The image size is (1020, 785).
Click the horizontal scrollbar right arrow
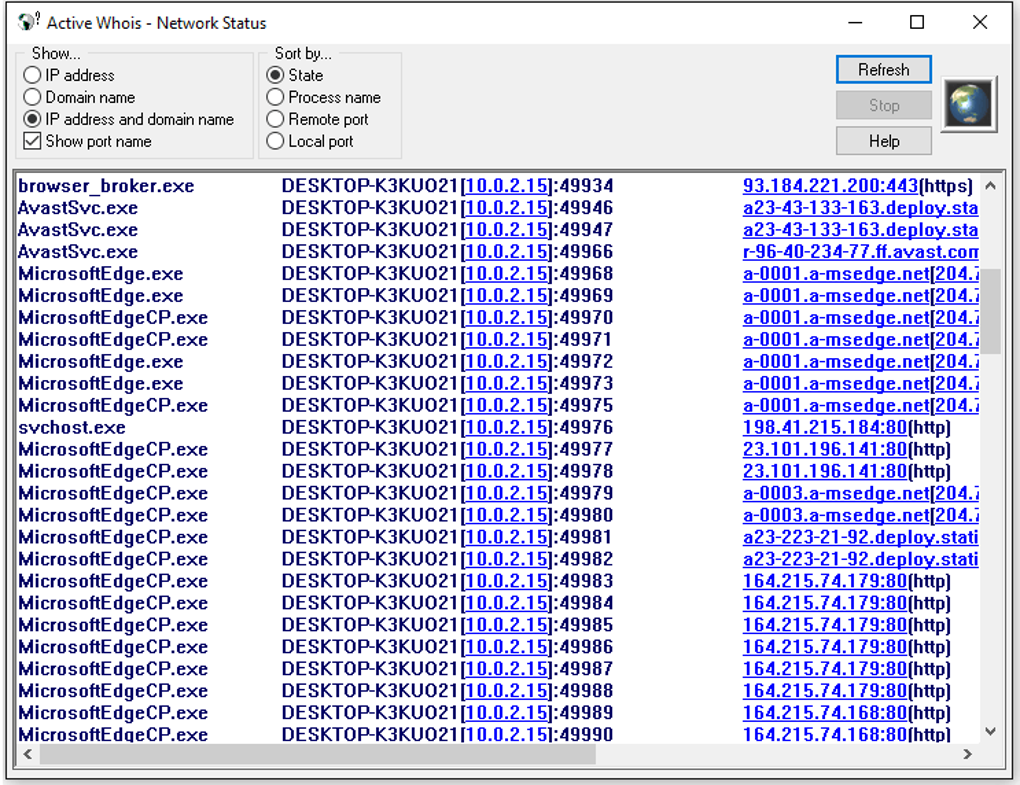tap(967, 754)
